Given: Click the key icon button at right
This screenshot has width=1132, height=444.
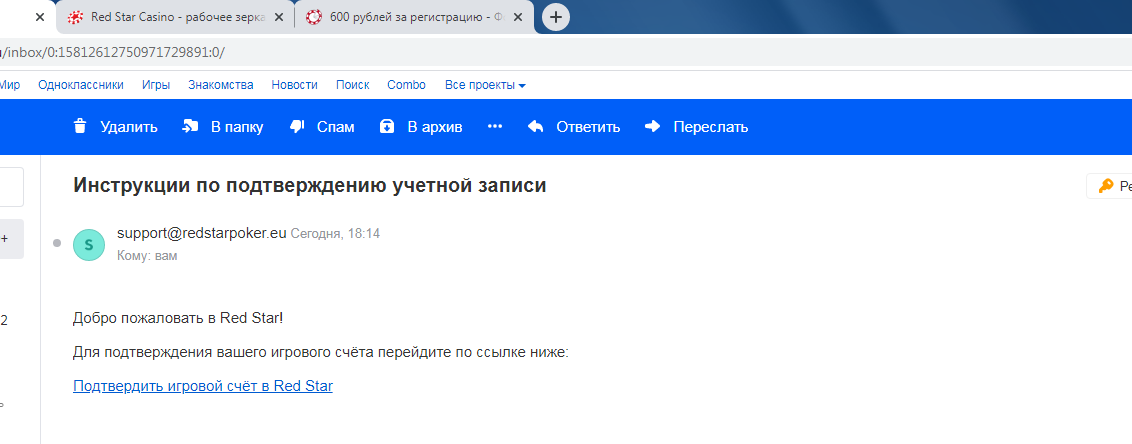Looking at the screenshot, I should (x=1110, y=186).
